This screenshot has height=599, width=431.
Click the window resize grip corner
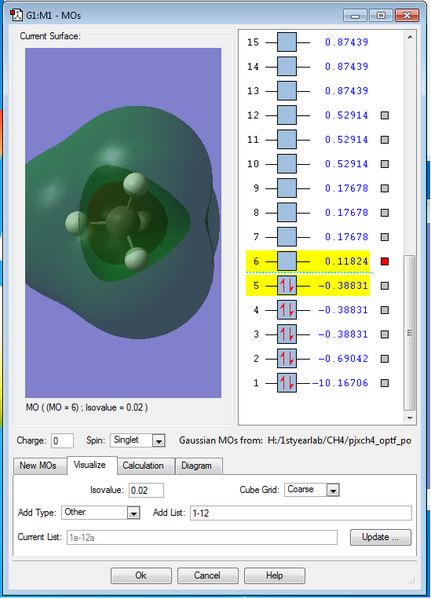[x=412, y=581]
